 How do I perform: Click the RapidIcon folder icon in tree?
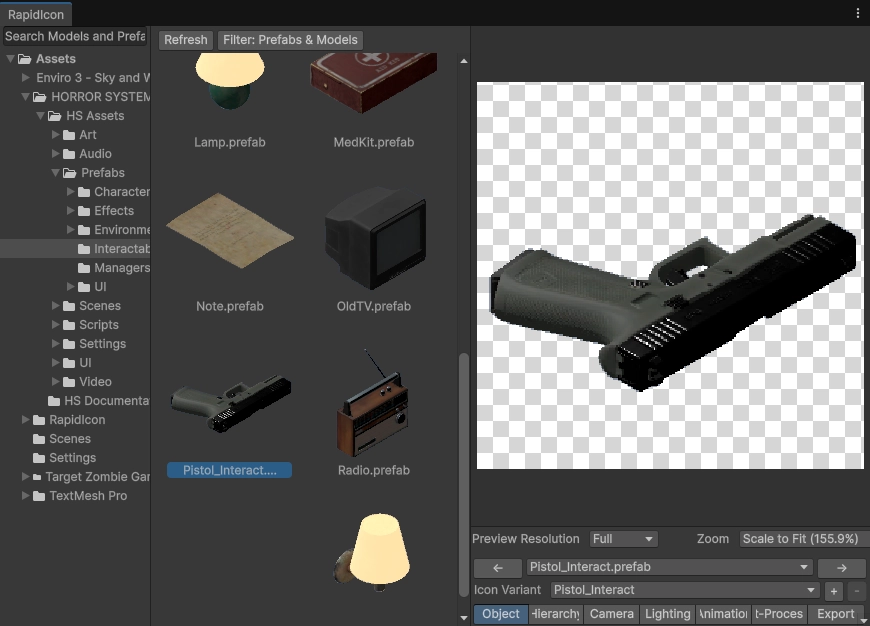pyautogui.click(x=39, y=420)
